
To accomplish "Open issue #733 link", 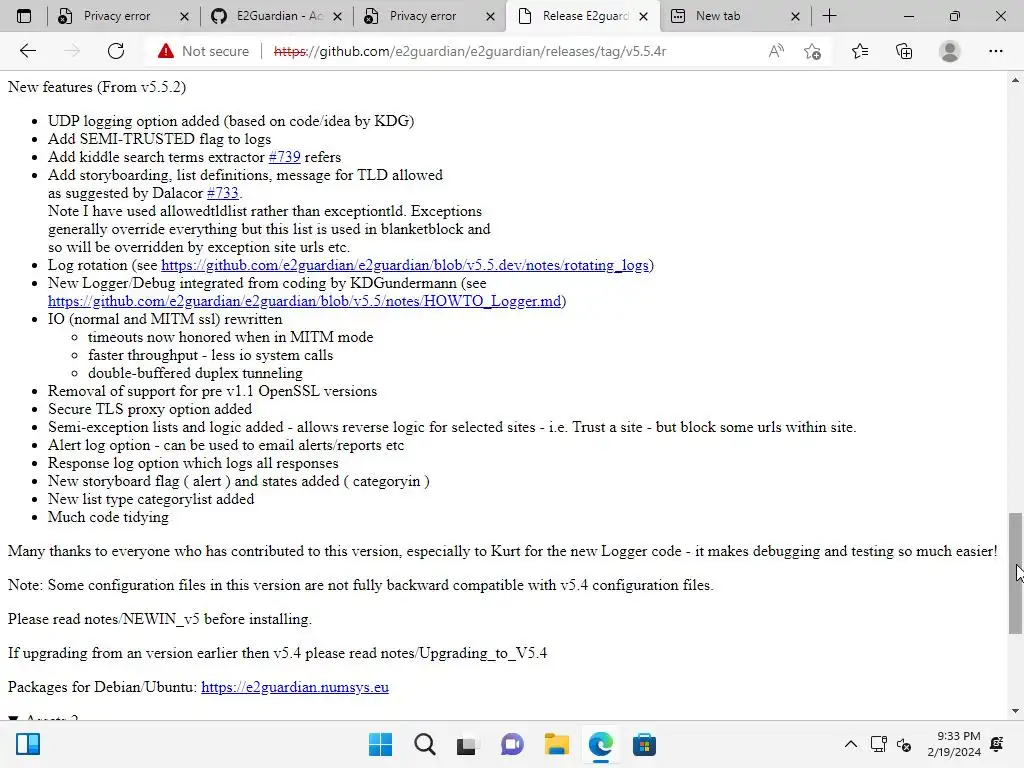I will [x=223, y=193].
